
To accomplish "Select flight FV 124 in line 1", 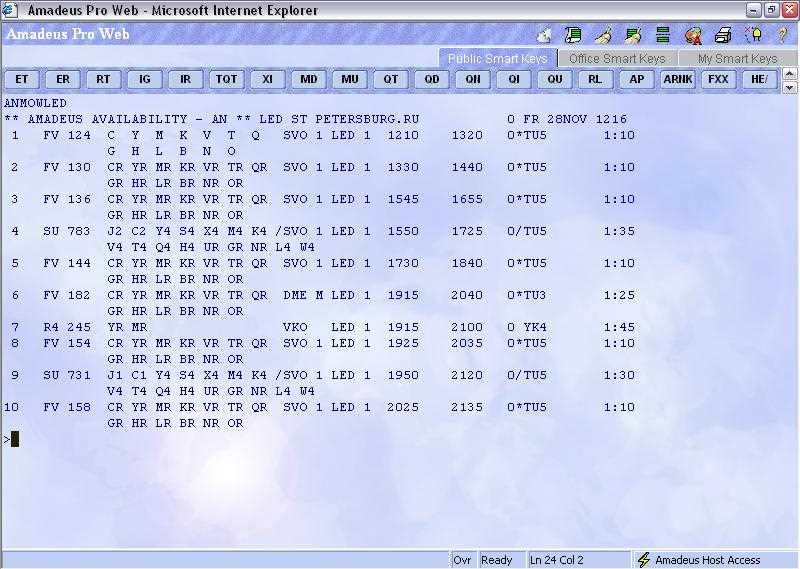I will click(67, 135).
